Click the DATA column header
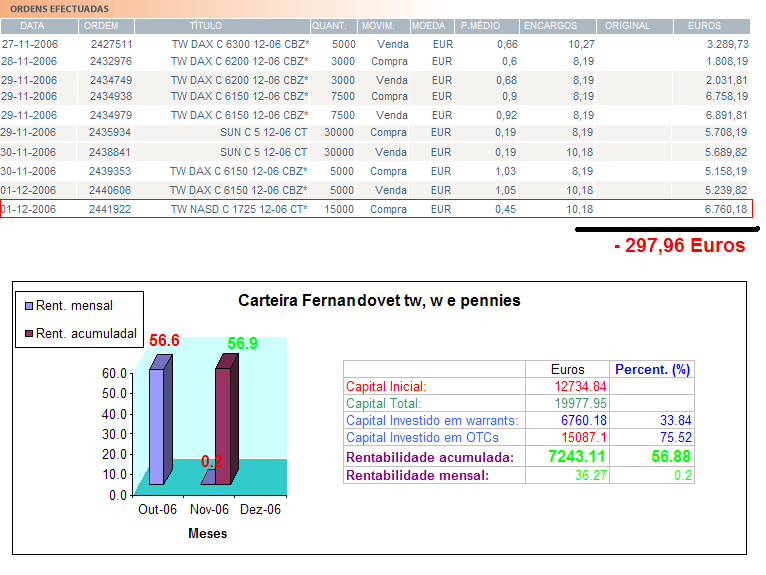The height and width of the screenshot is (575, 766). coord(39,26)
